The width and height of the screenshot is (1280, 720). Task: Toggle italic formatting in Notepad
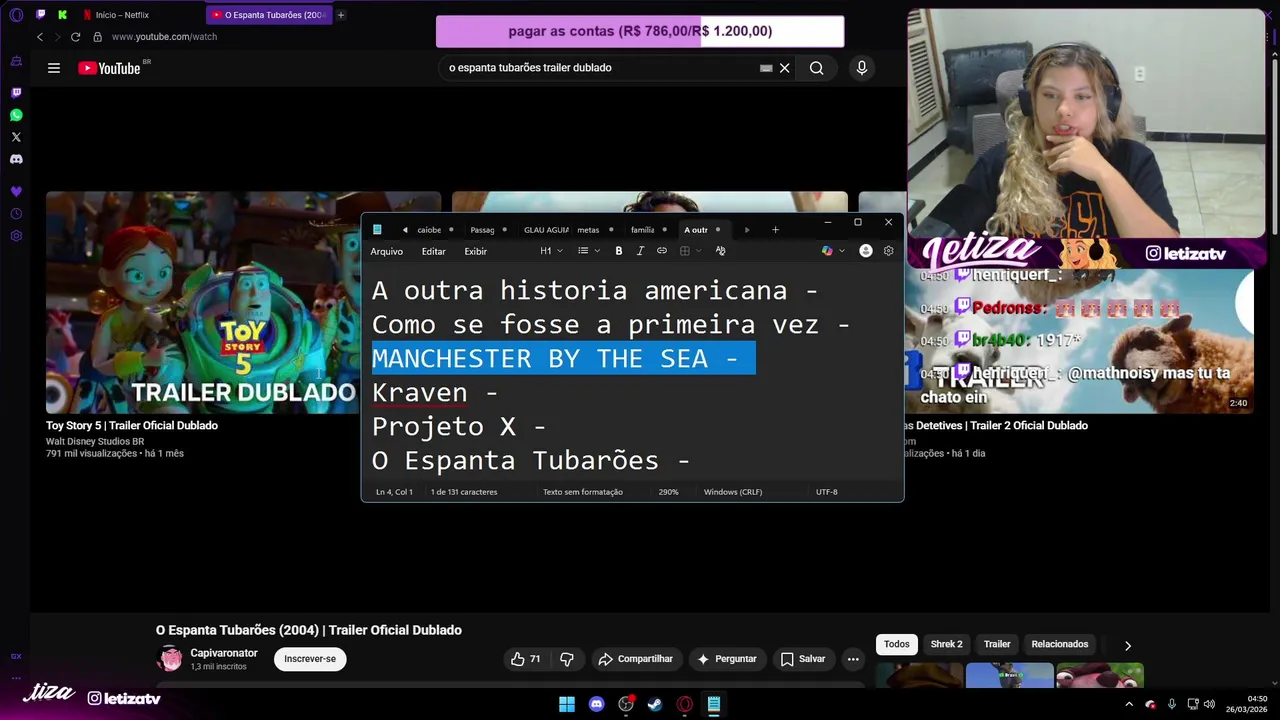(x=640, y=251)
